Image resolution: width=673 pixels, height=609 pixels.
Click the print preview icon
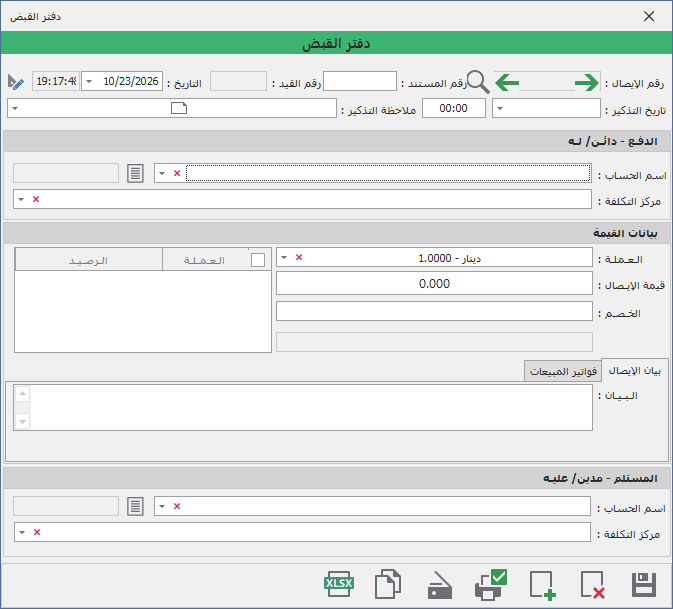pyautogui.click(x=440, y=585)
